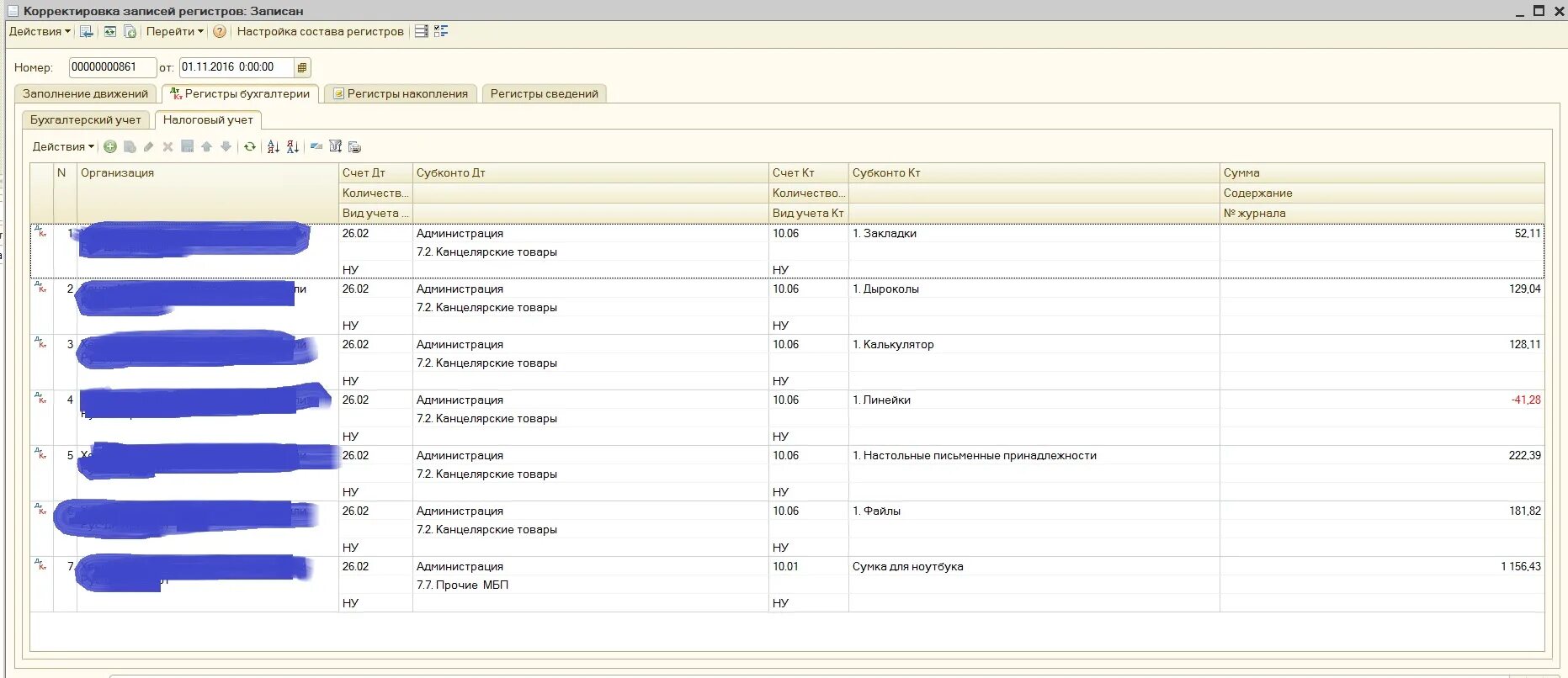Open the Бухгалтерский учет sub-tab
The image size is (1568, 678).
point(86,119)
